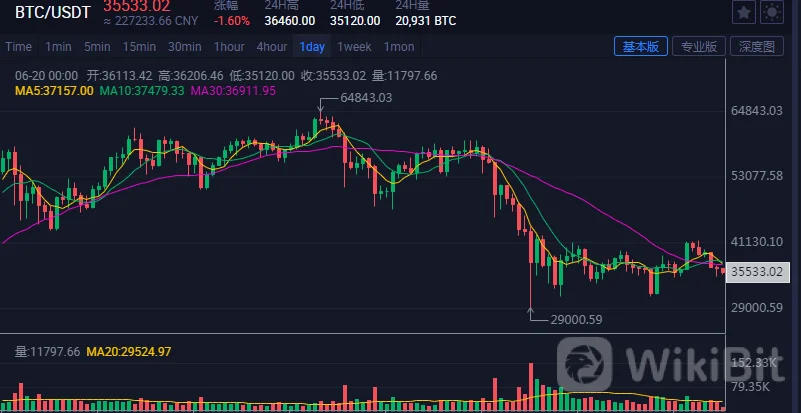Select the Time line chart view

pos(18,47)
